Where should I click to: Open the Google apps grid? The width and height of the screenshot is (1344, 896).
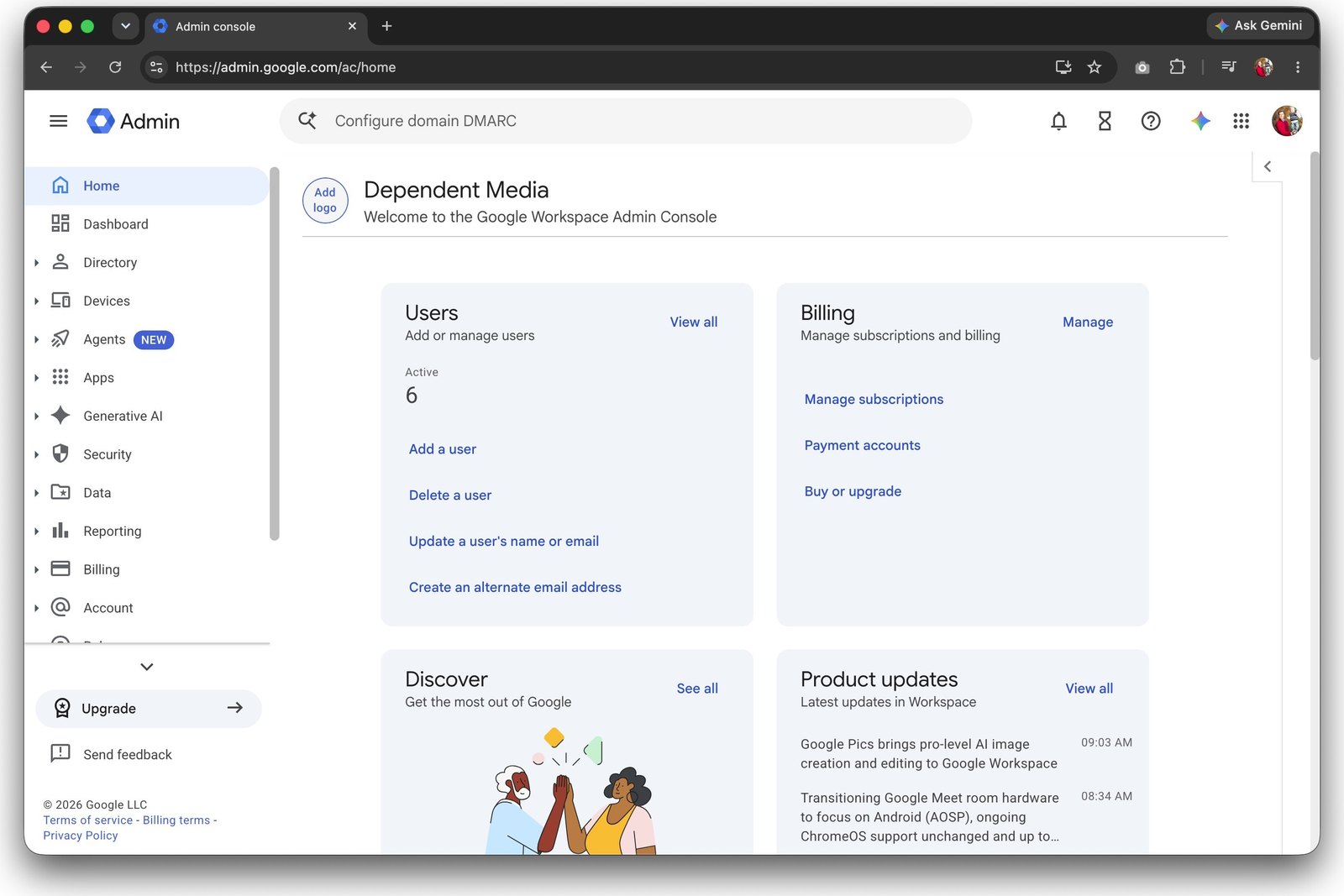coord(1241,121)
